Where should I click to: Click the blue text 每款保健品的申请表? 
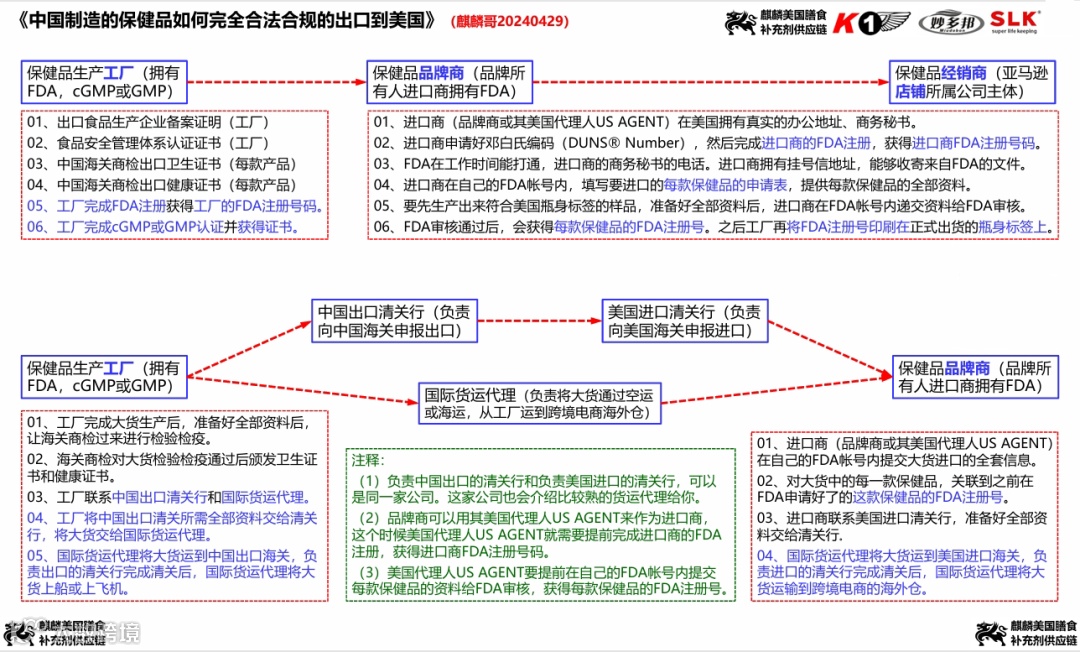pos(725,185)
